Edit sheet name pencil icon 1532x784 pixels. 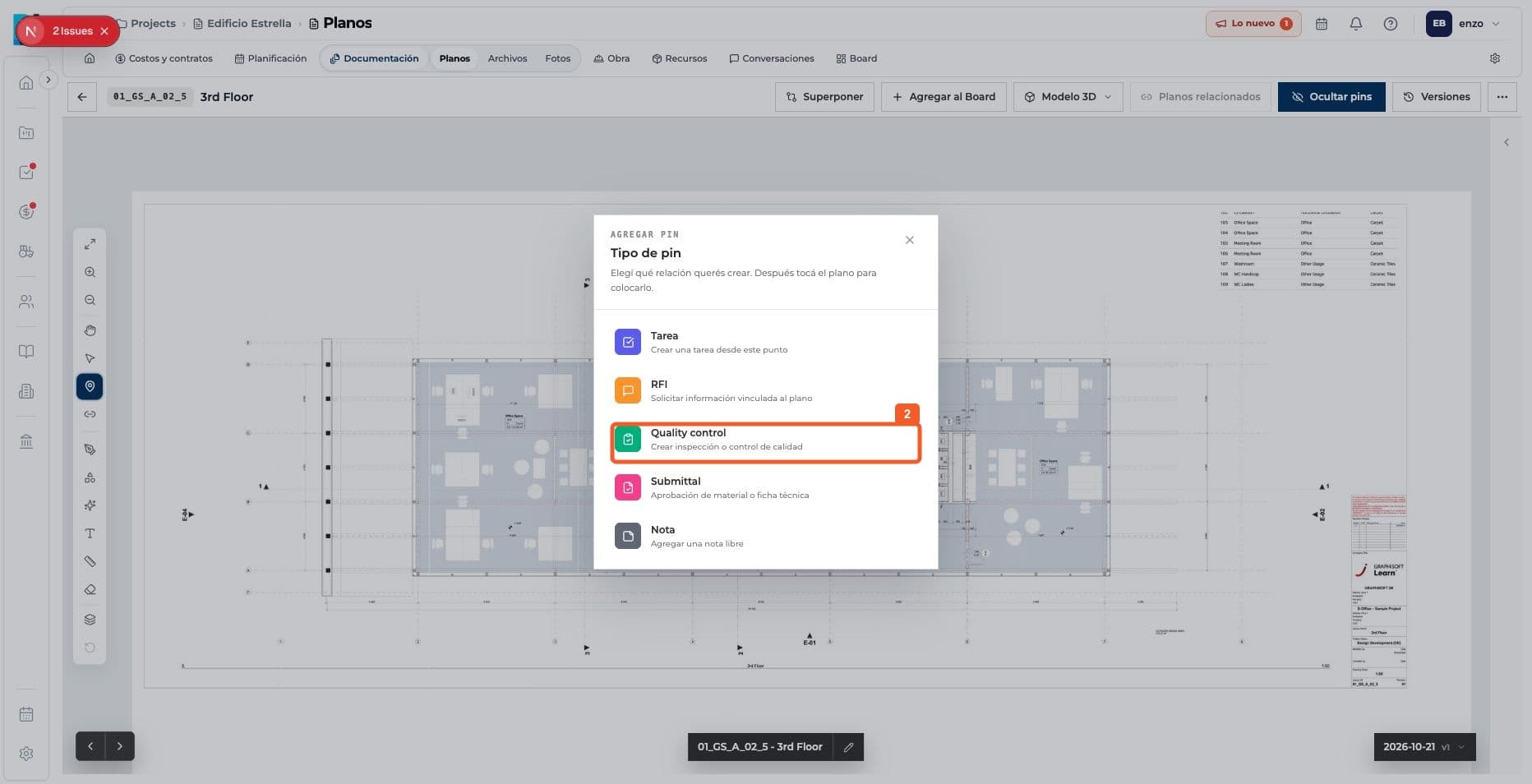click(x=848, y=747)
